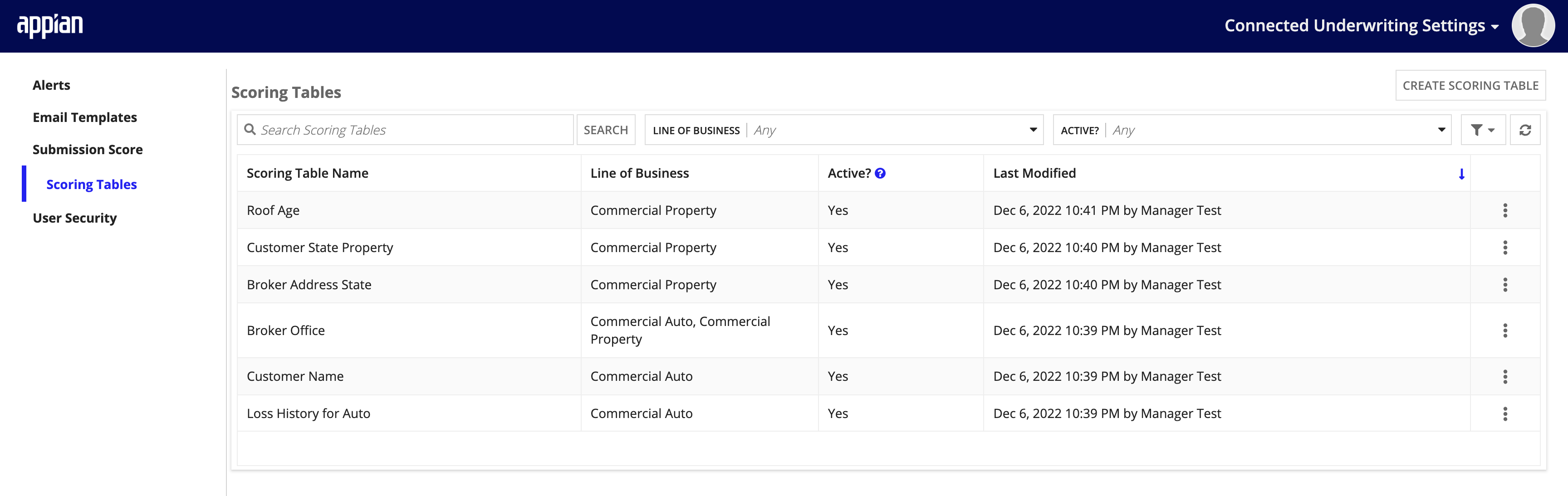Click the Scoring Tables page heading
Viewport: 1568px width, 496px height.
[x=286, y=92]
